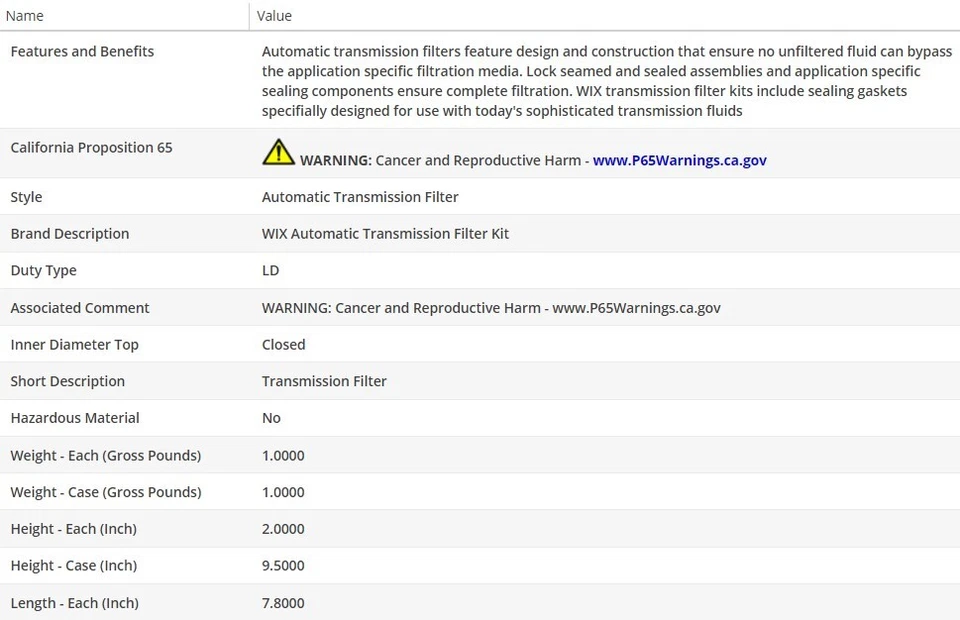Viewport: 960px width, 620px height.
Task: Click the Hazardous Material label
Action: click(x=75, y=418)
